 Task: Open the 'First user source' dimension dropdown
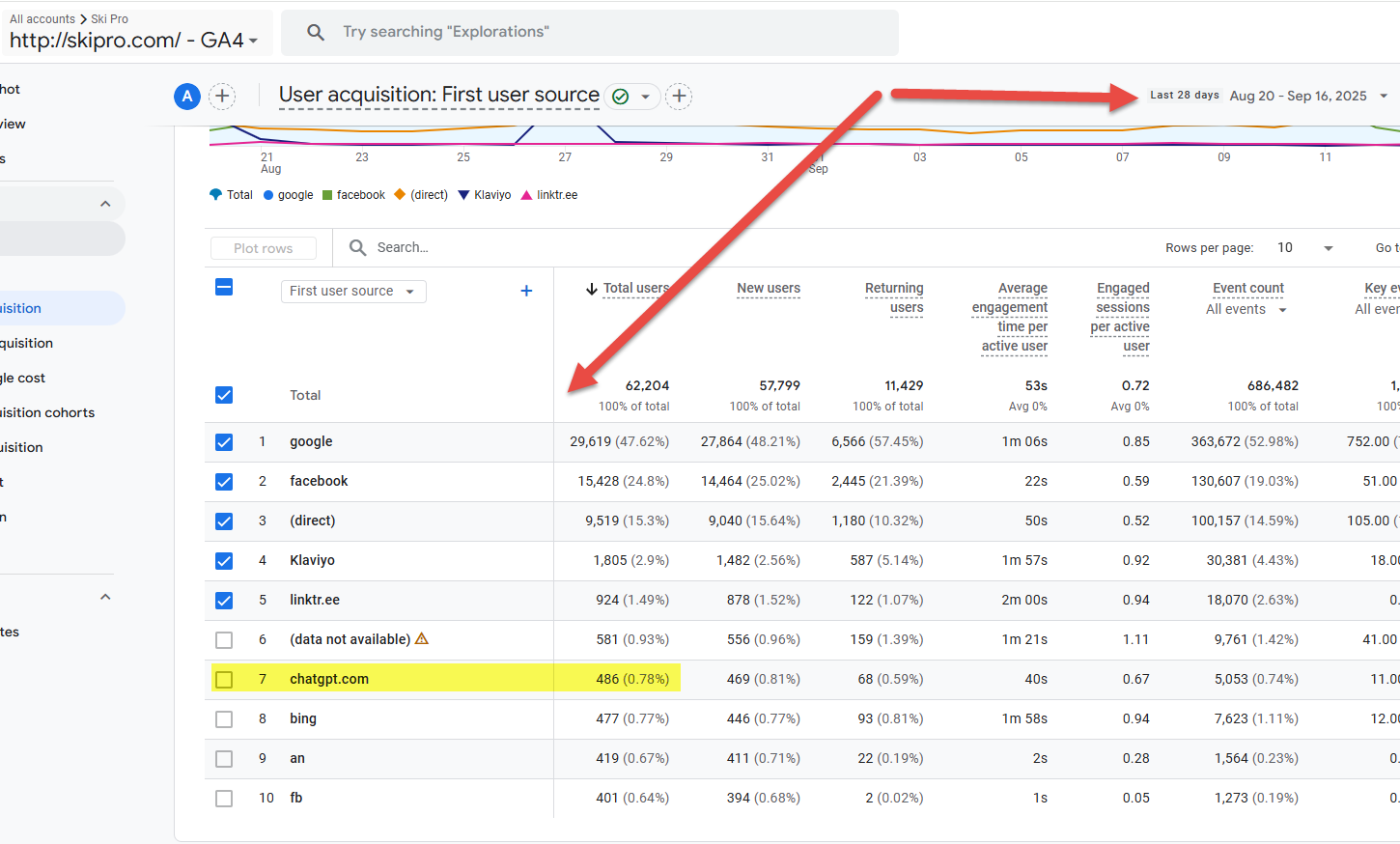pyautogui.click(x=352, y=291)
